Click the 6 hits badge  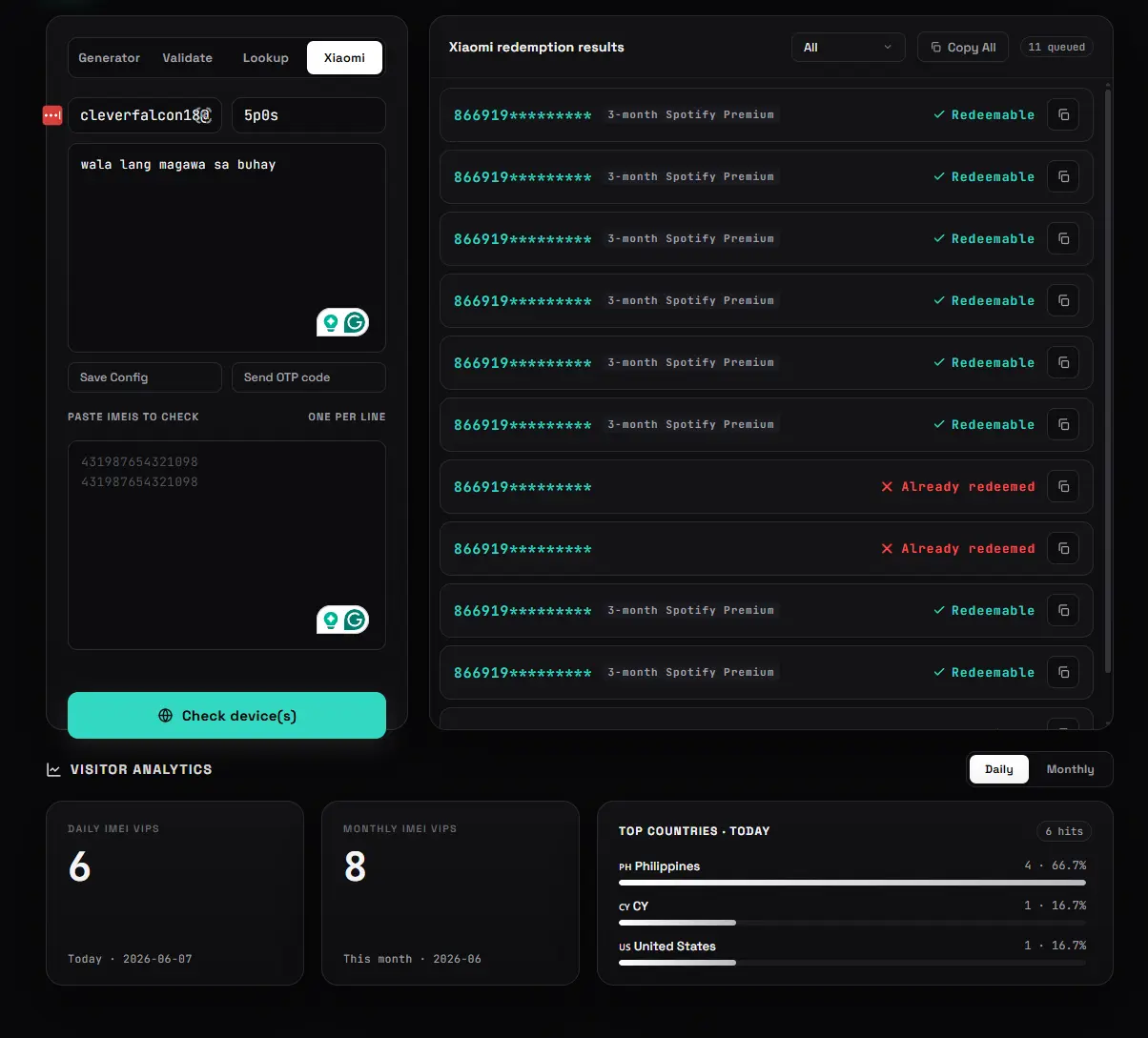[1064, 831]
